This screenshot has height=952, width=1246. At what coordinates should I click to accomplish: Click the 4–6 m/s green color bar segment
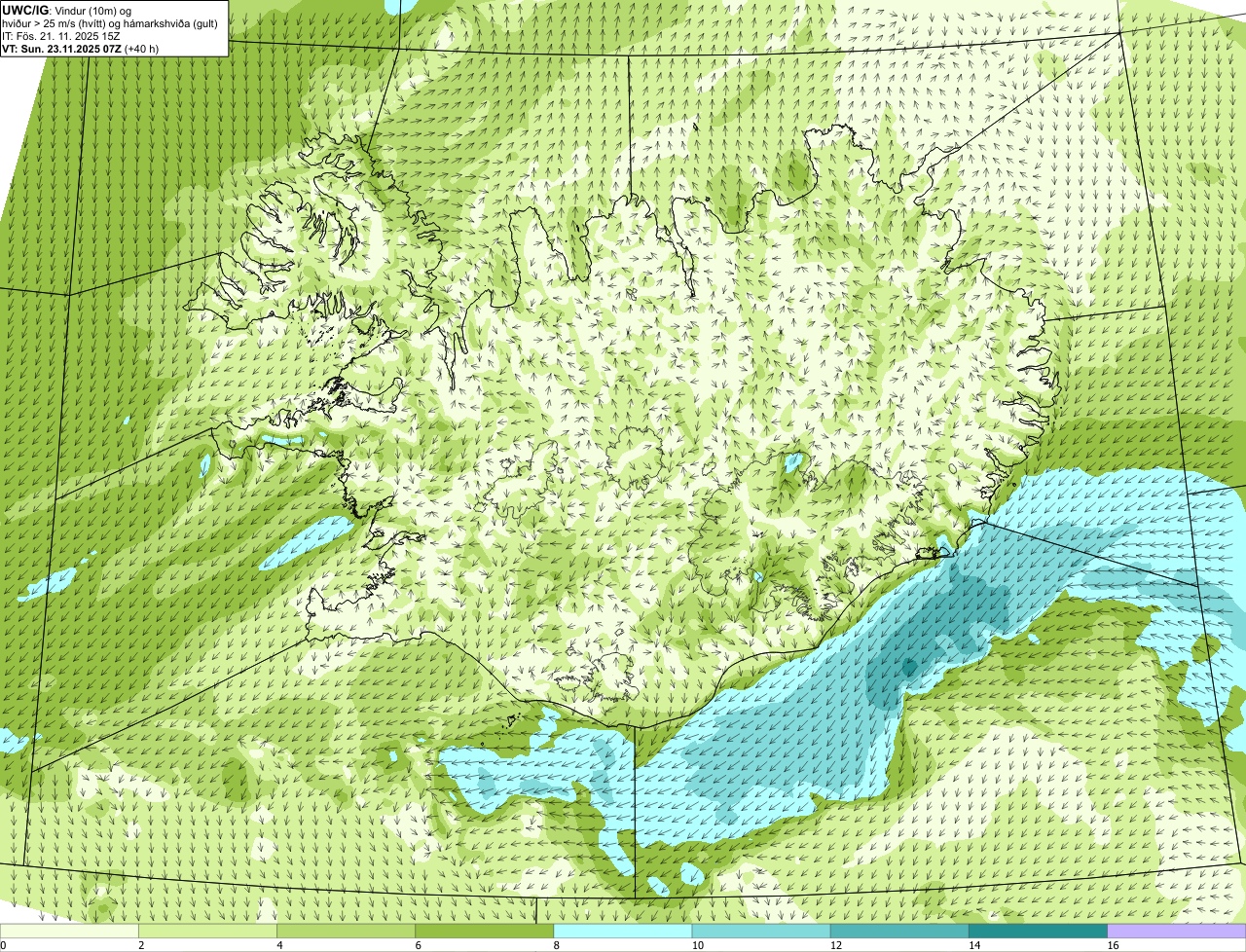tap(347, 931)
